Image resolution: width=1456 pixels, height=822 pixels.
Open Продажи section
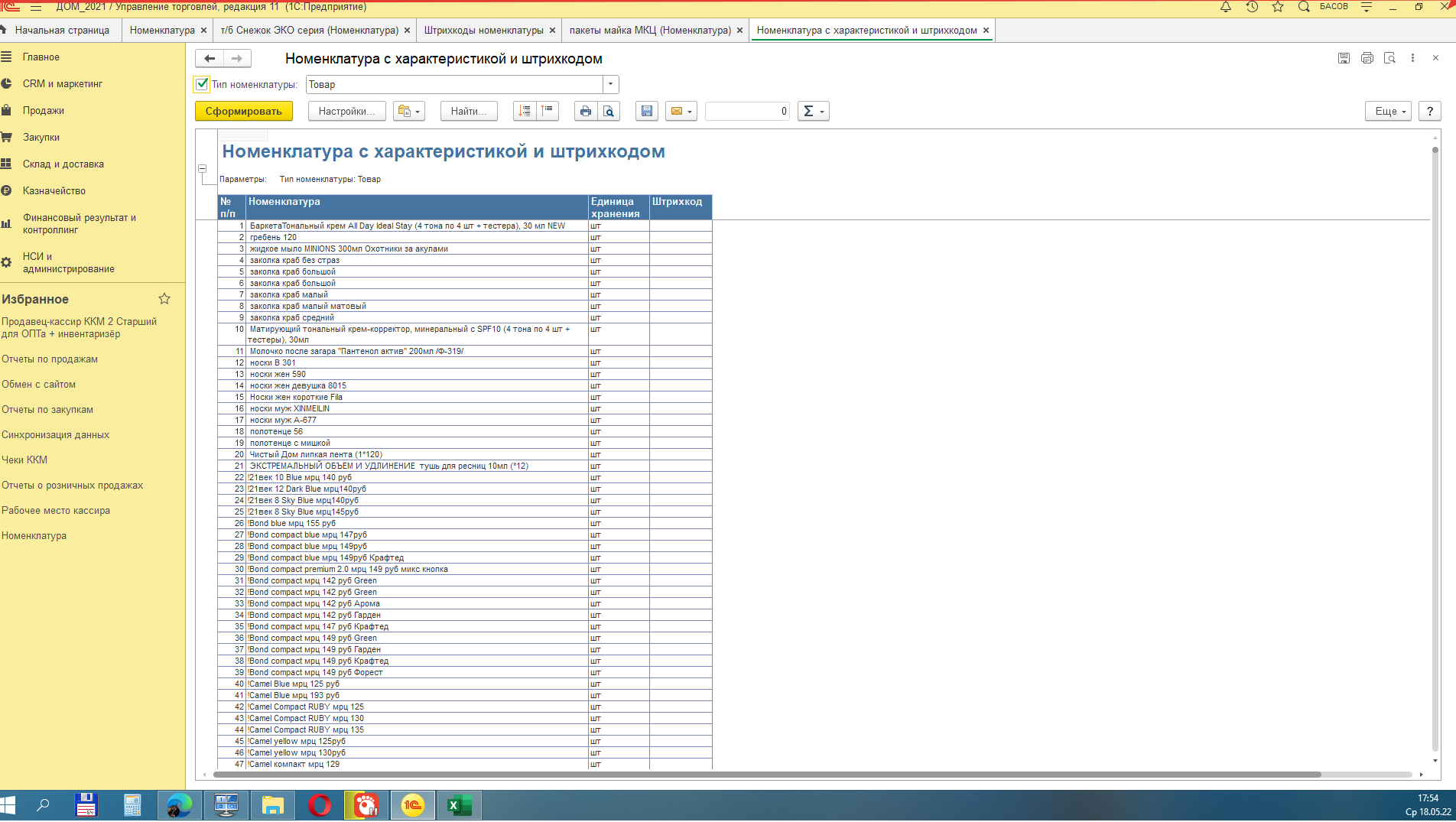pyautogui.click(x=43, y=111)
